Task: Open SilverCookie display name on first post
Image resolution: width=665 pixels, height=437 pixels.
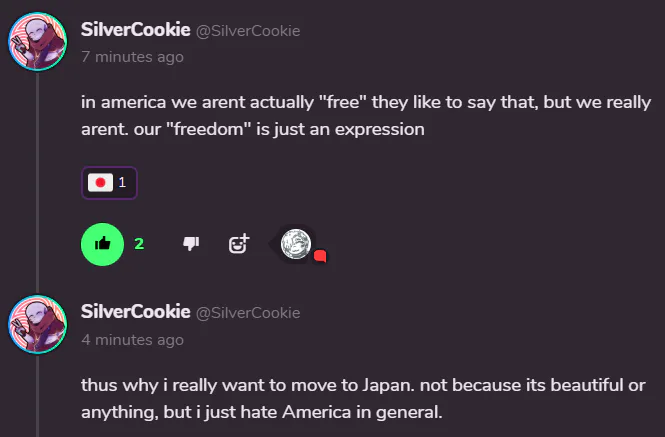Action: 135,30
